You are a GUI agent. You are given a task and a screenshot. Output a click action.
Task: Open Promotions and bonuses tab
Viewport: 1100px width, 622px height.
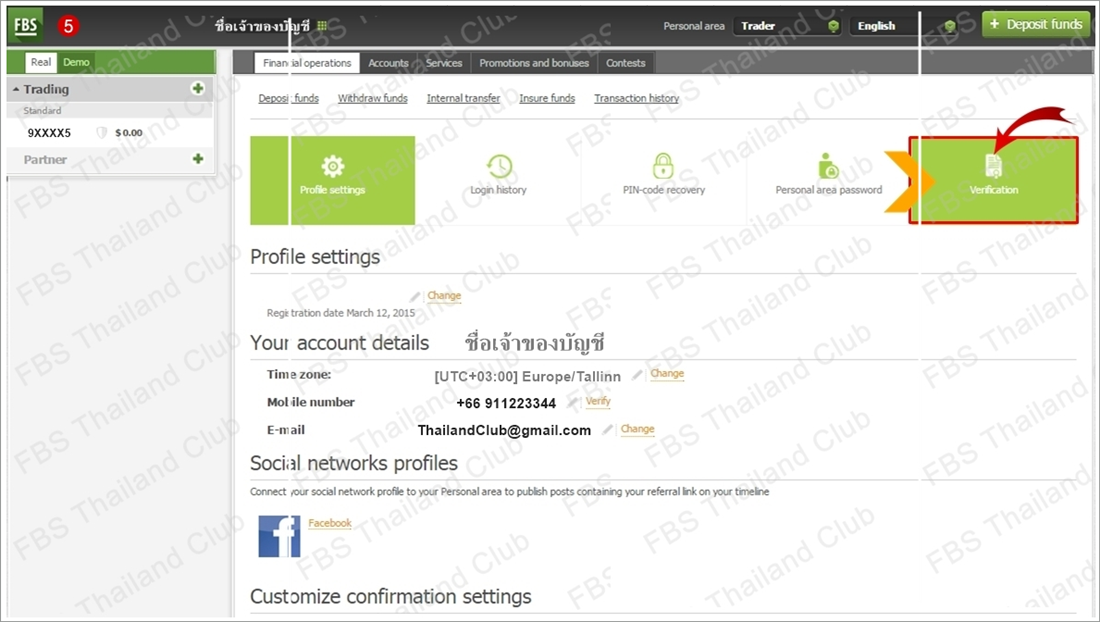click(534, 63)
